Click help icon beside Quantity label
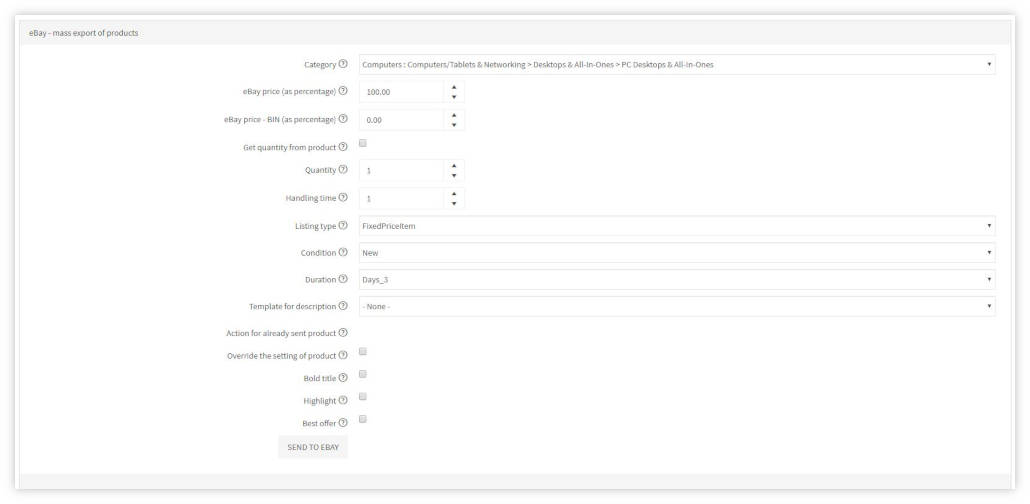Viewport: 1030px width, 504px height. (x=343, y=170)
